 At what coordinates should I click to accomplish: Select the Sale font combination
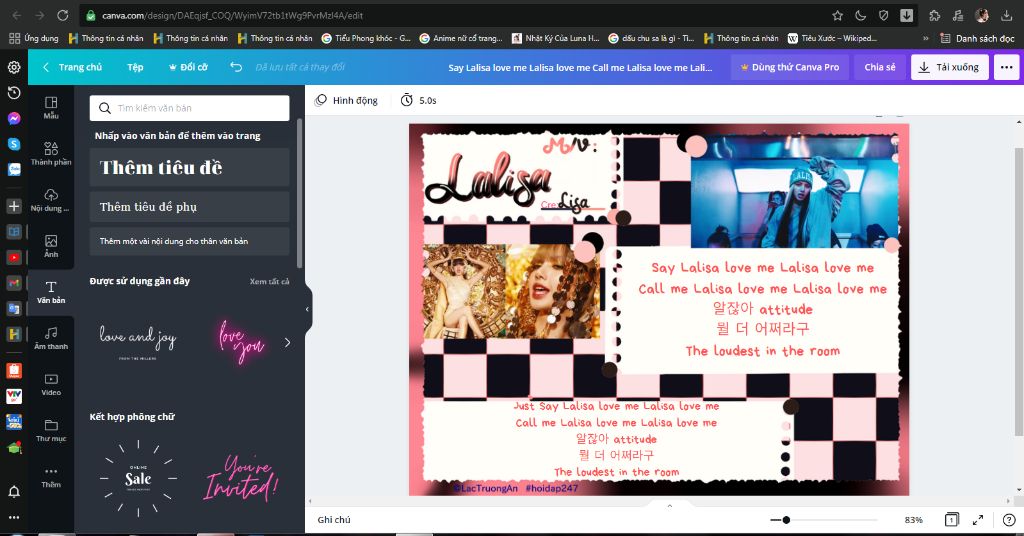tap(138, 478)
